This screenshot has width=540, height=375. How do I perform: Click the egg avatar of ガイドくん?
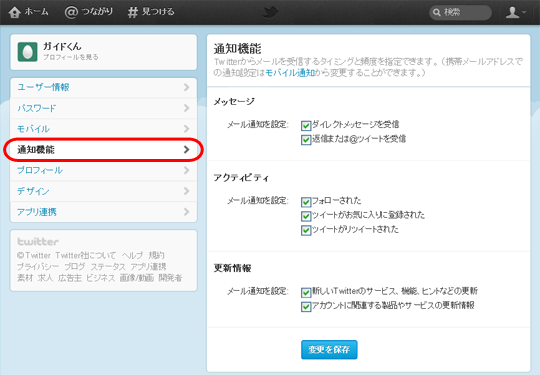[x=28, y=52]
